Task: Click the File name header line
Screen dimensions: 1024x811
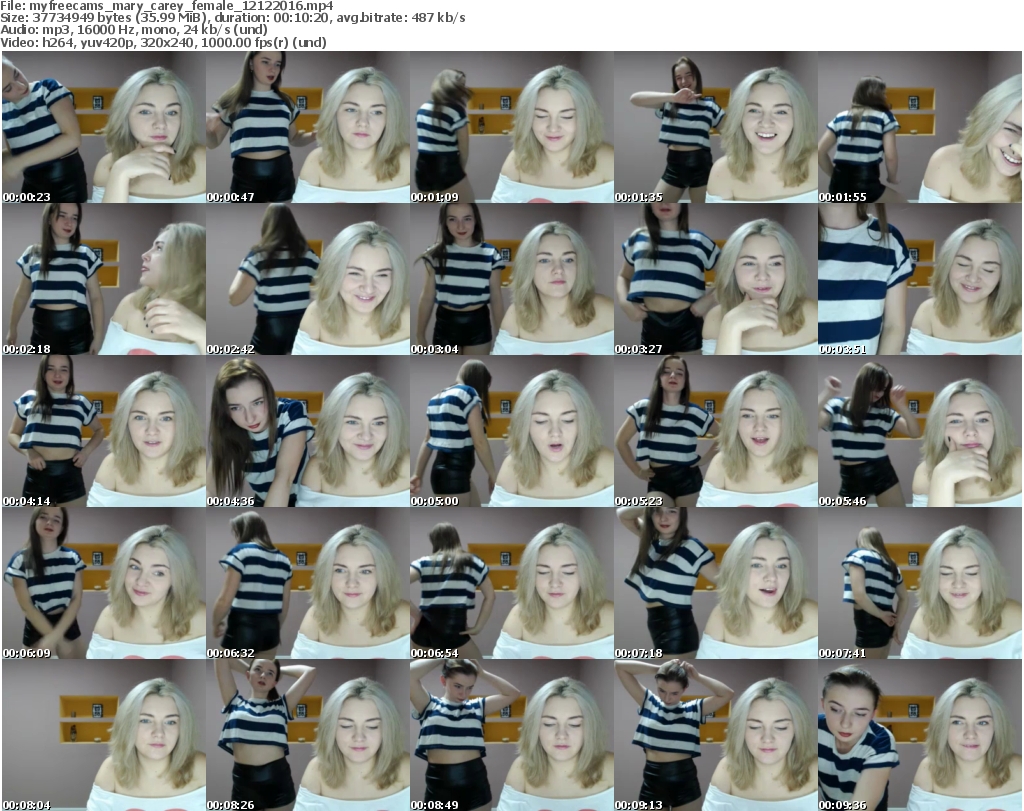Action: (x=167, y=6)
